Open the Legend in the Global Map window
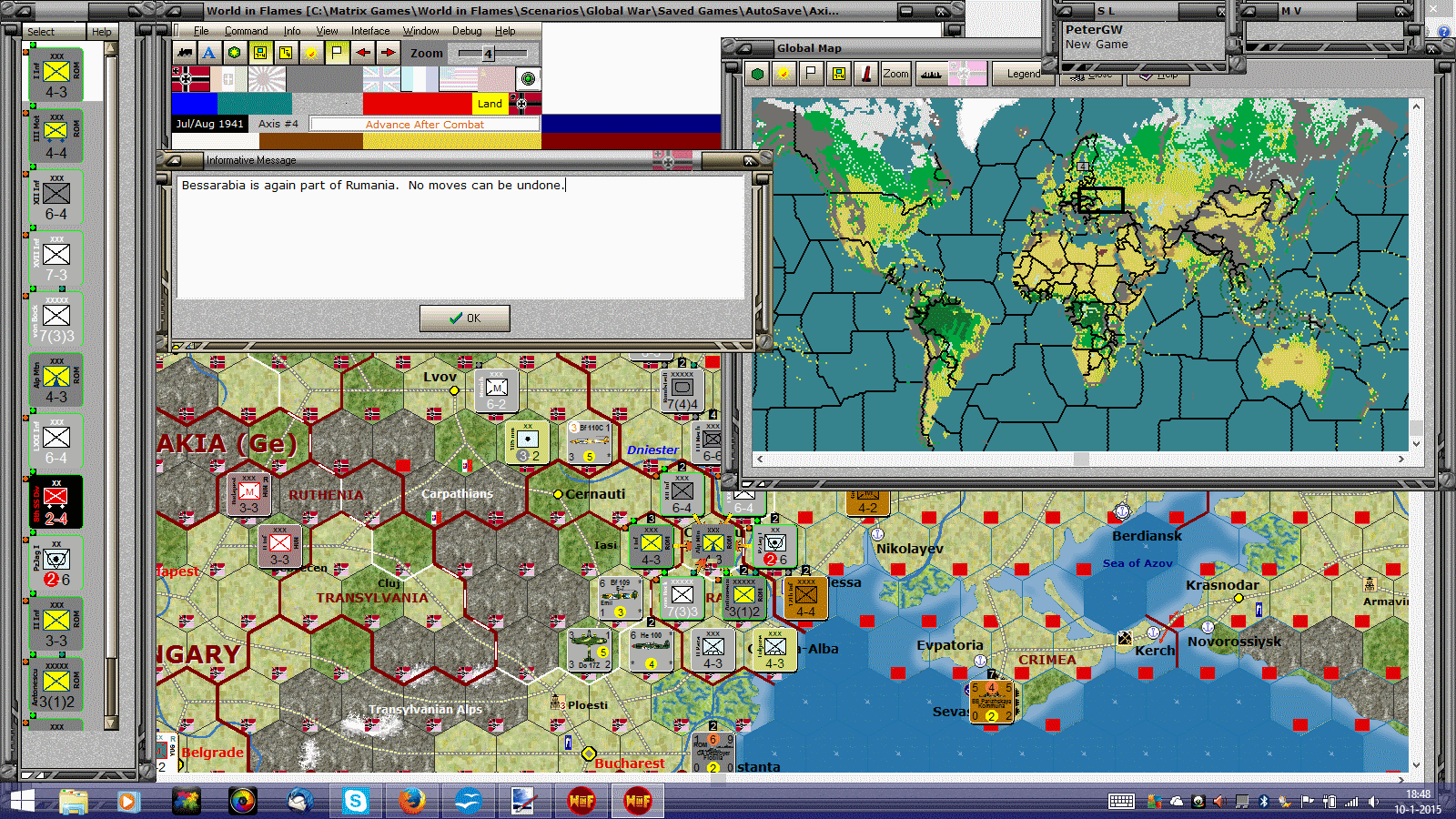The height and width of the screenshot is (819, 1456). tap(1023, 74)
